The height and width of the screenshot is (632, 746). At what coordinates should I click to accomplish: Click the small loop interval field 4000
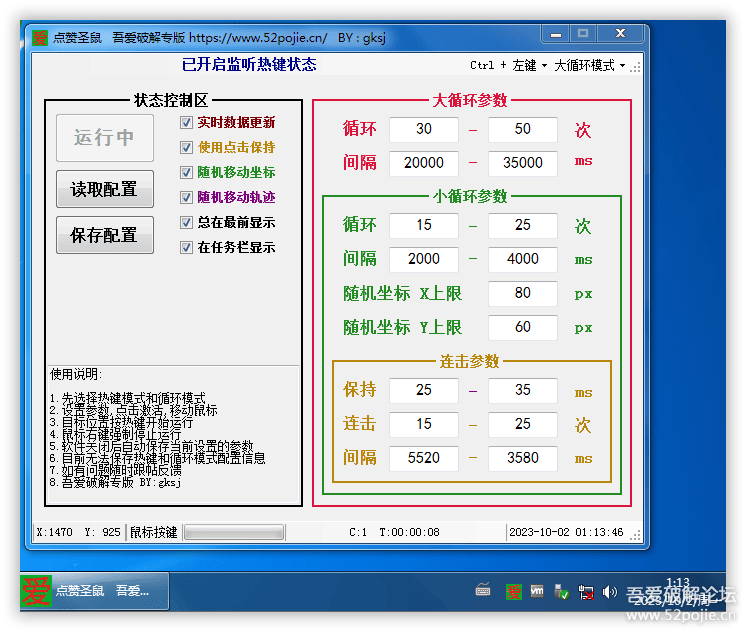coord(522,259)
